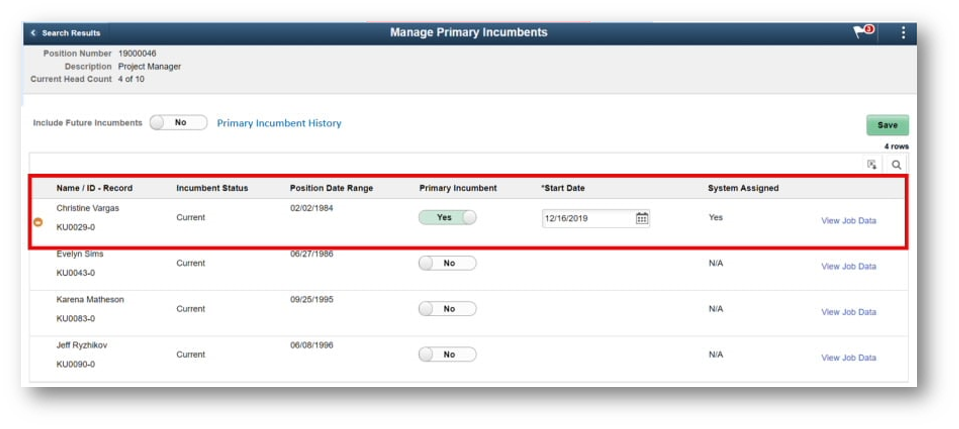Click position date 02/02/1984
959x429 pixels.
[311, 208]
